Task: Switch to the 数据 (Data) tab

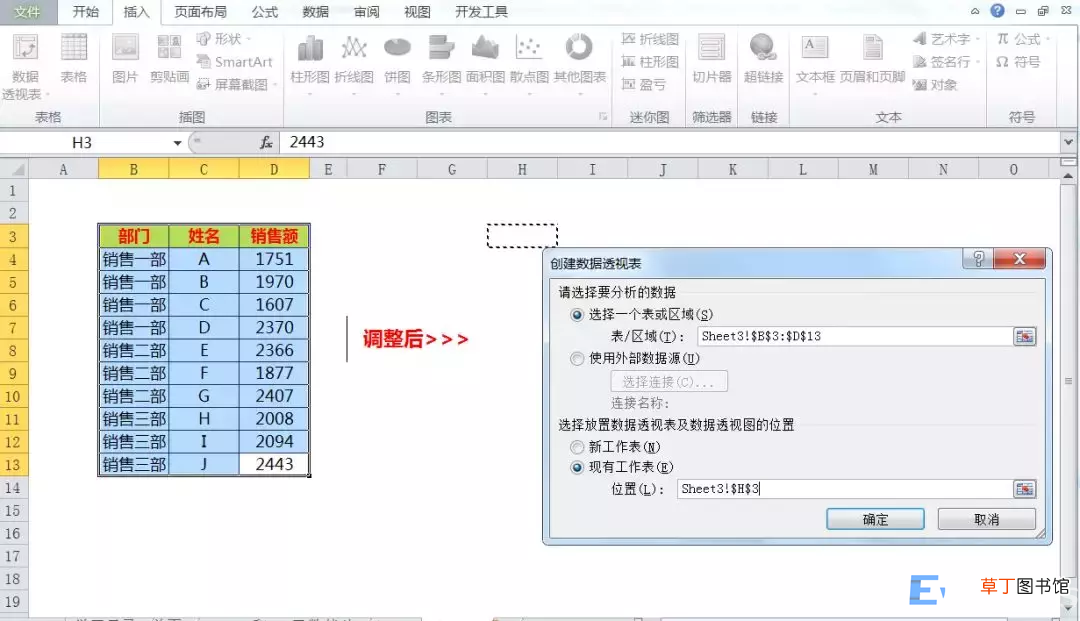Action: tap(315, 12)
